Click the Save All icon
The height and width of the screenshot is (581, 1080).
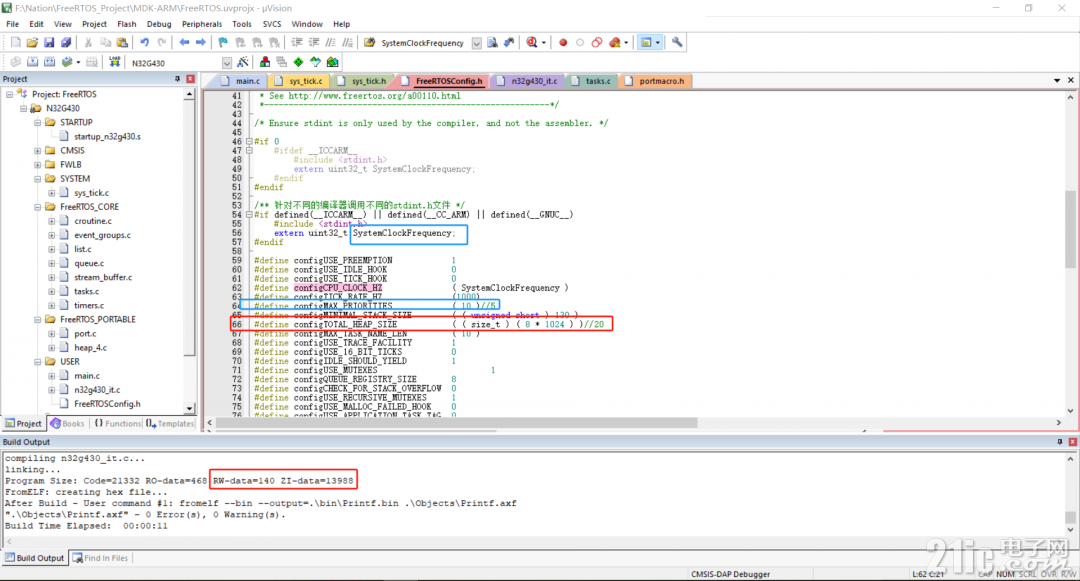65,43
